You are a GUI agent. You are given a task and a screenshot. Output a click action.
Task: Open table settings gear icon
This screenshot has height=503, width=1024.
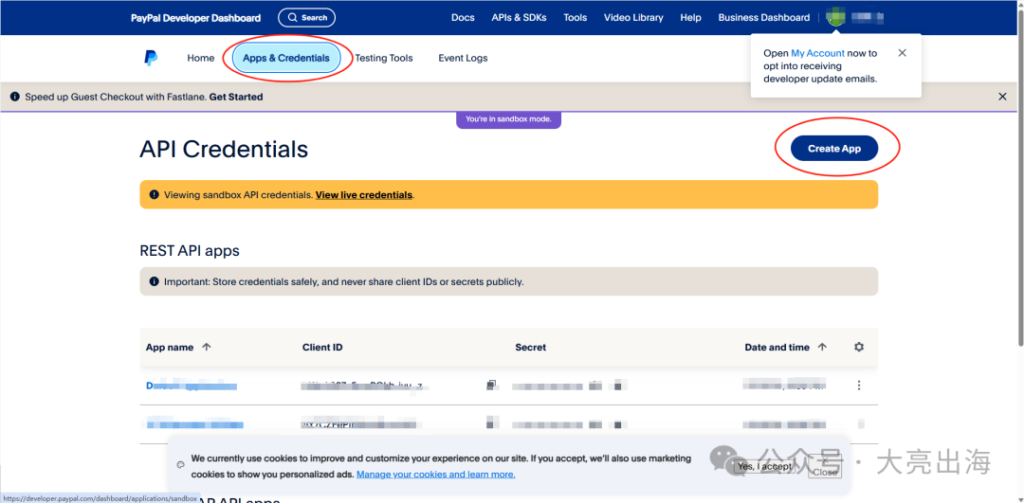click(859, 347)
